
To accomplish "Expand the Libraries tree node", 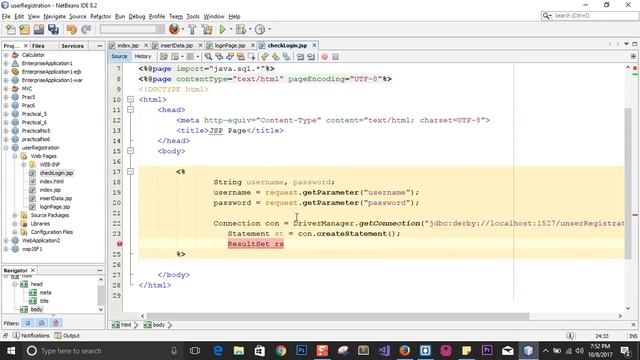I will click(x=15, y=224).
